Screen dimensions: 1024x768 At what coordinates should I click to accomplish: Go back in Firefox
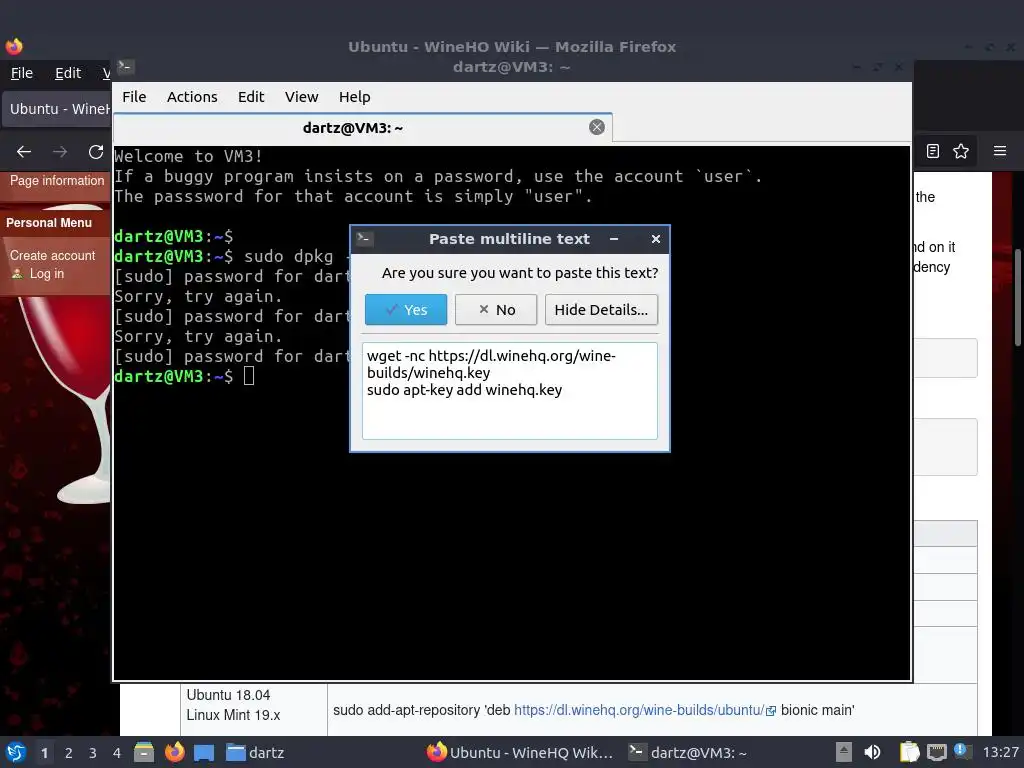[x=24, y=152]
